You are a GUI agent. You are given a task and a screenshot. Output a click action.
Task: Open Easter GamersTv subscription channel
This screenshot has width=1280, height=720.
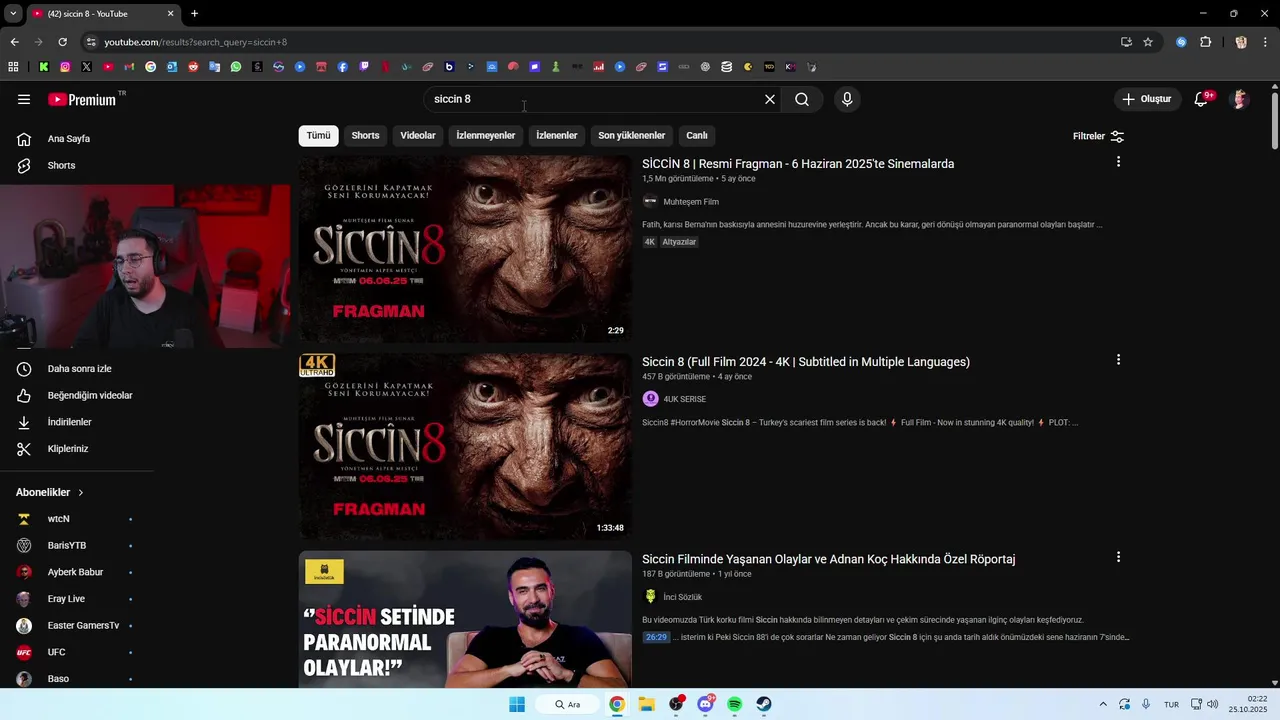pos(83,626)
